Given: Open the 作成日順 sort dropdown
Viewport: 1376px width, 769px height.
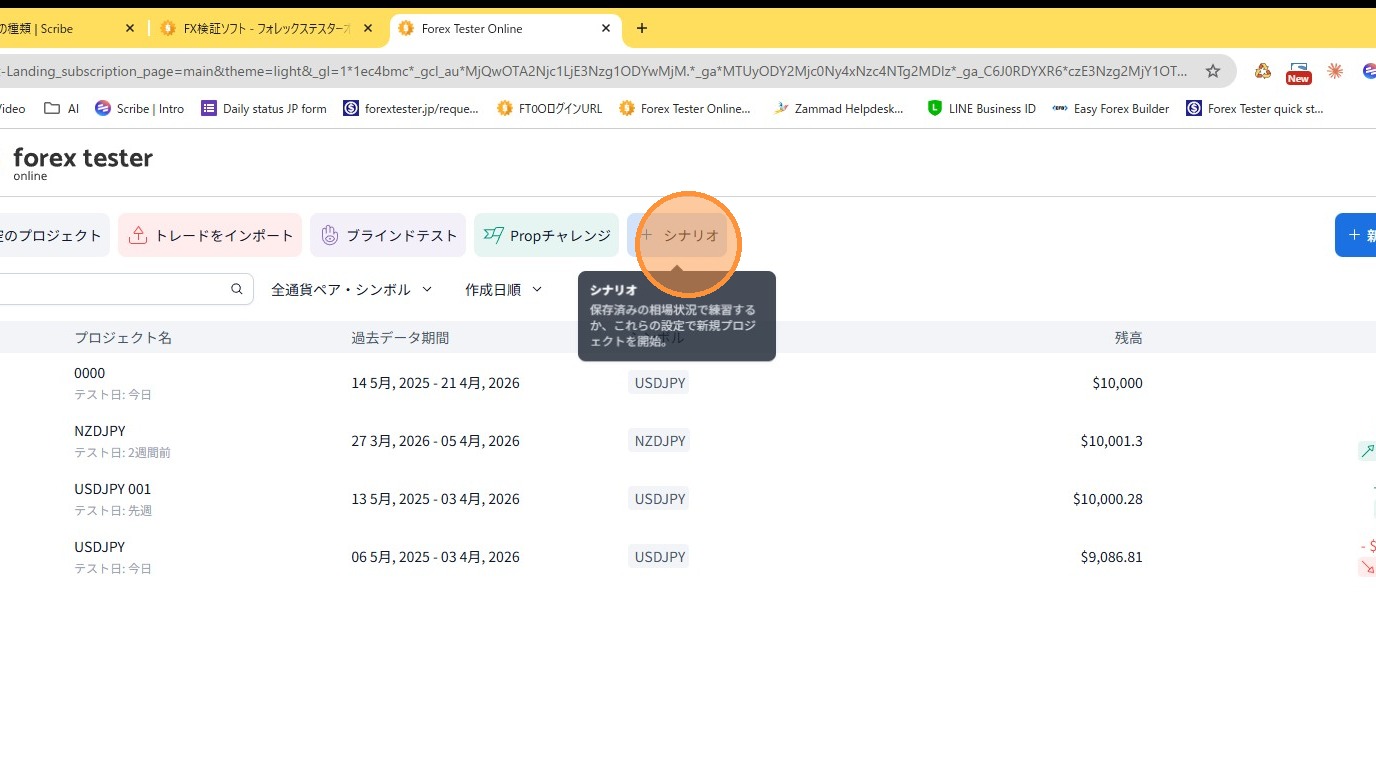Looking at the screenshot, I should pos(504,289).
